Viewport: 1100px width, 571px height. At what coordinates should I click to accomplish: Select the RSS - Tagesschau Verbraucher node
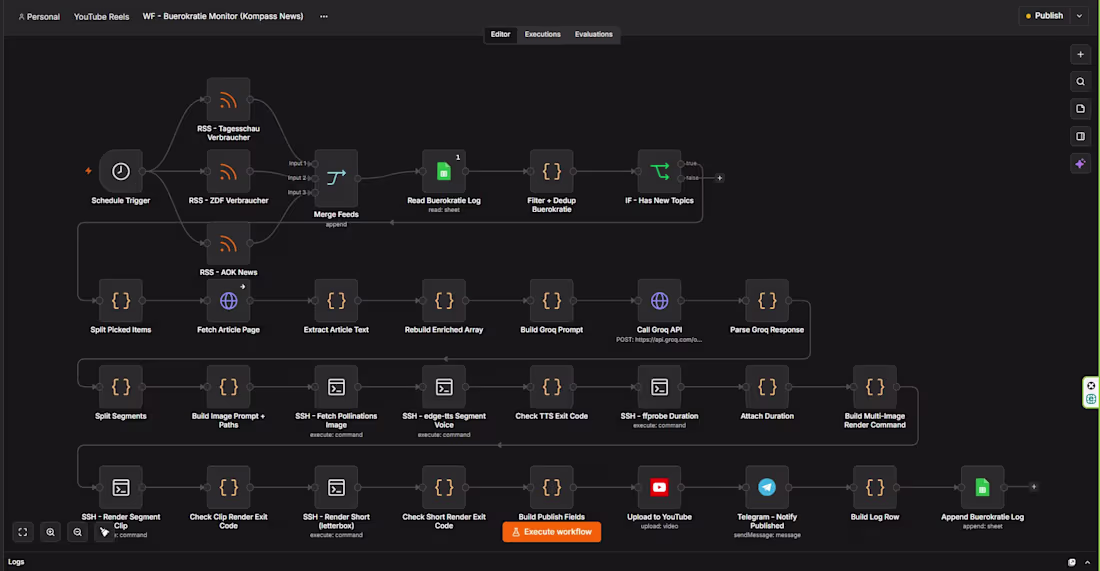[x=228, y=100]
